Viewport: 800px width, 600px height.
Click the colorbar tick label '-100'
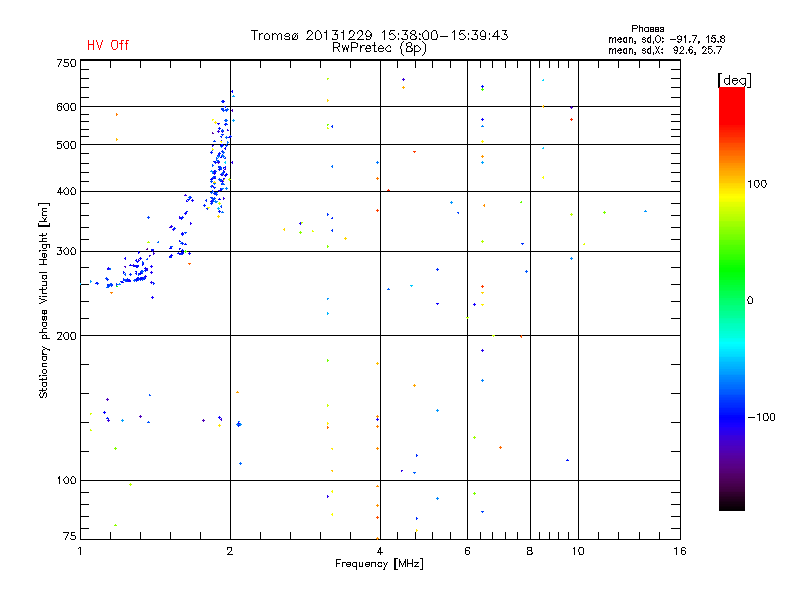coord(761,417)
